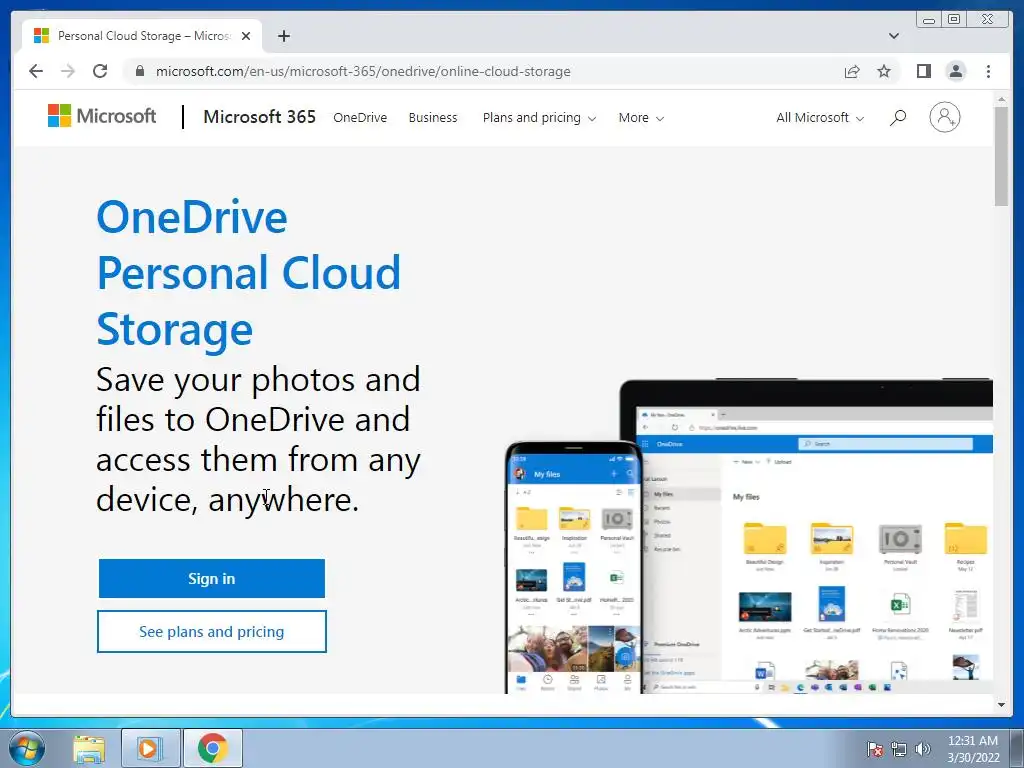Image resolution: width=1024 pixels, height=768 pixels.
Task: Open the volume speaker tray icon
Action: (x=923, y=749)
